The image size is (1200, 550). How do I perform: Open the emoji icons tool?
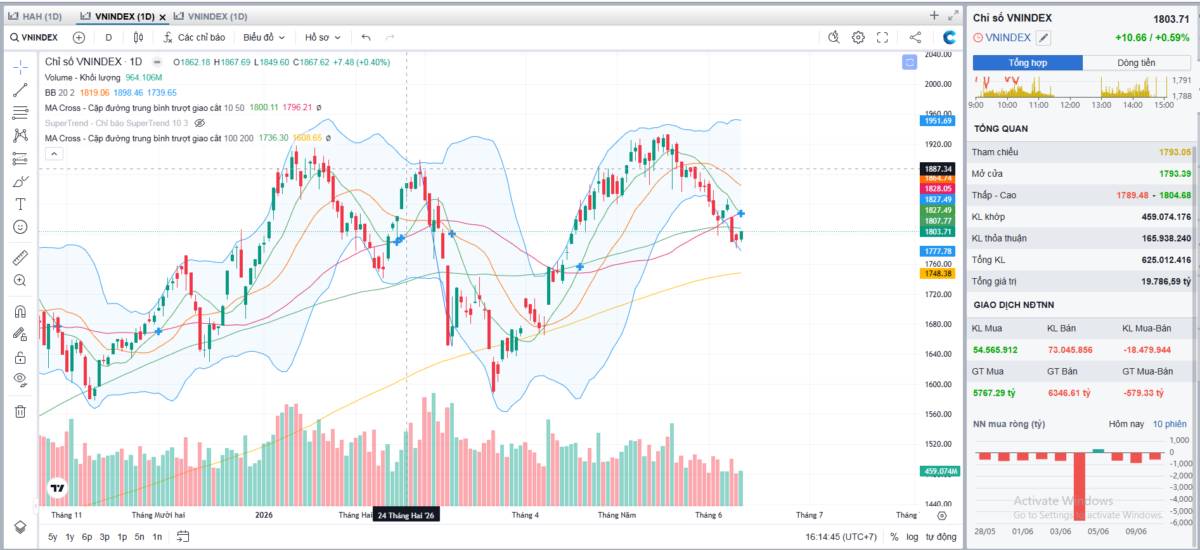(20, 227)
